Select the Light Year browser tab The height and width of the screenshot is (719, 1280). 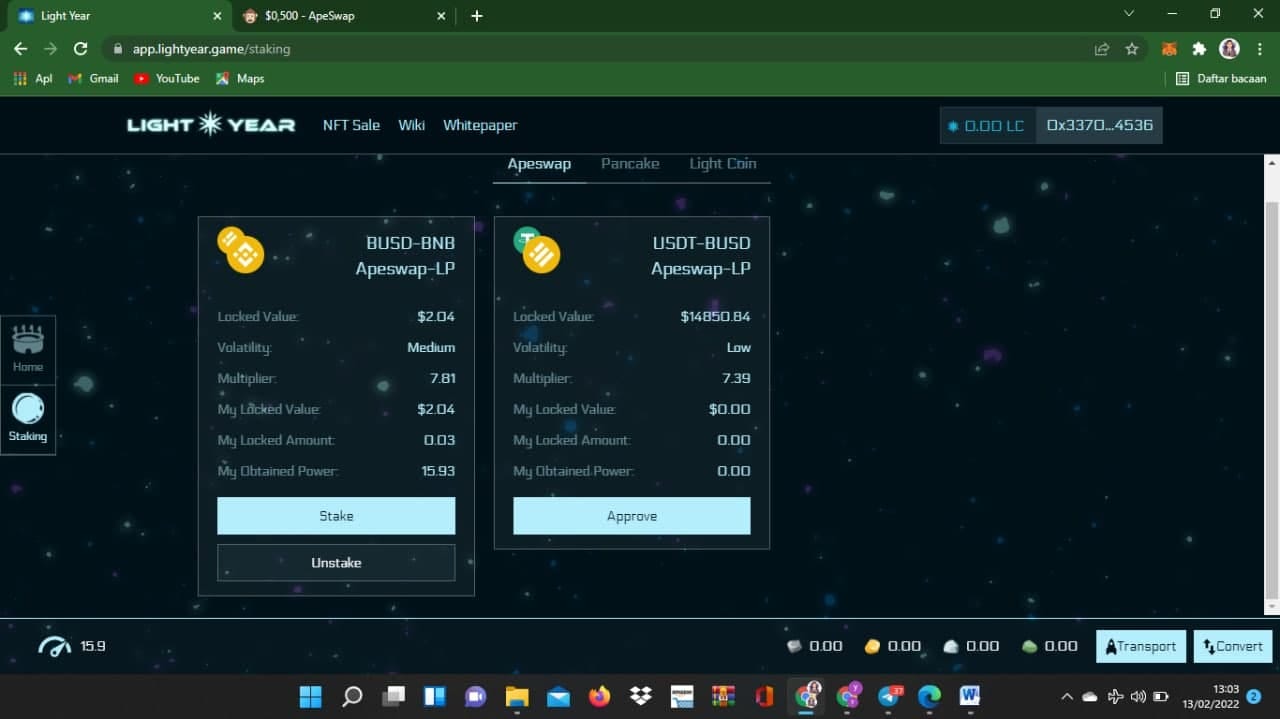[118, 16]
